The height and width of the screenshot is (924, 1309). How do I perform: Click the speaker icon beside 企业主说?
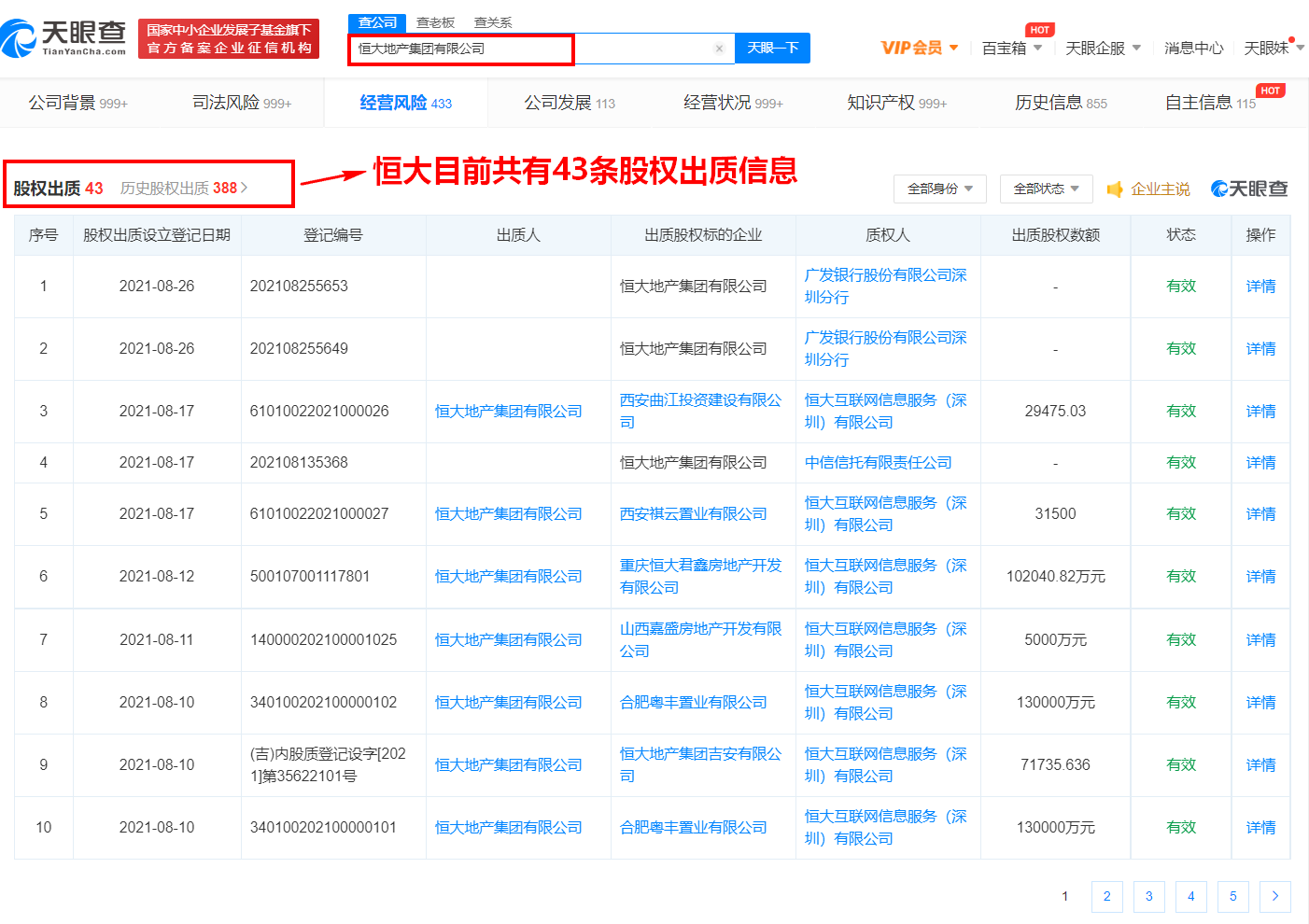tap(1114, 189)
